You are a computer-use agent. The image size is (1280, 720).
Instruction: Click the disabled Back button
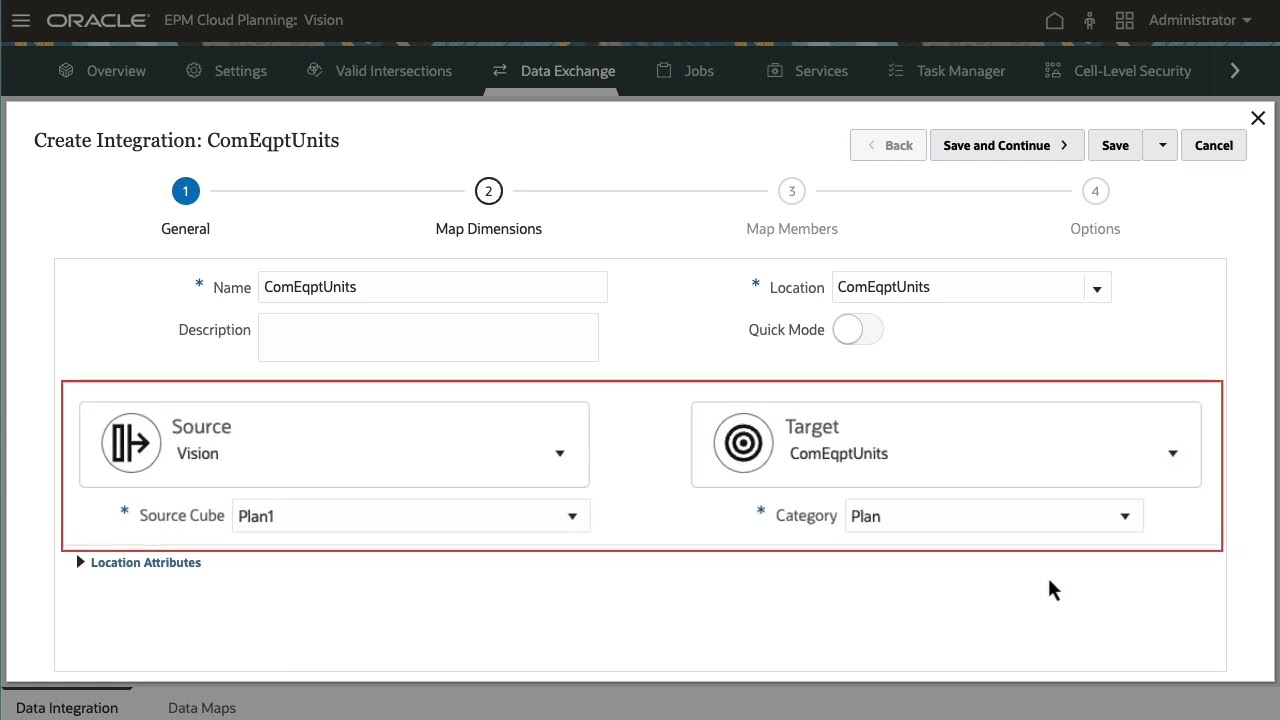888,145
